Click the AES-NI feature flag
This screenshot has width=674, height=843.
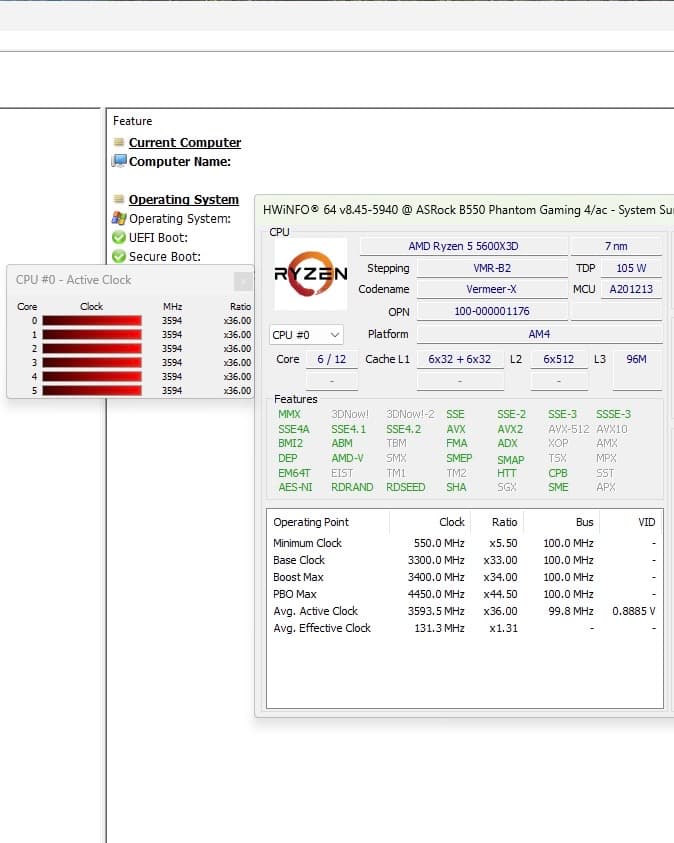(295, 487)
